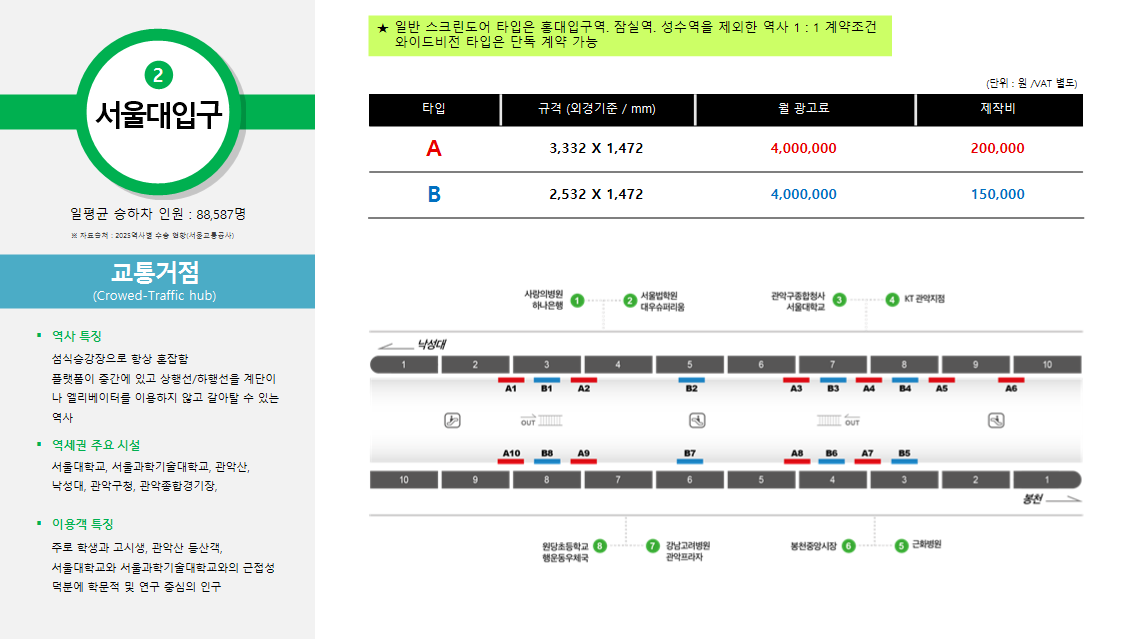Select the blue B7 ad position marker
Viewport: 1146px width, 639px height.
click(x=690, y=461)
